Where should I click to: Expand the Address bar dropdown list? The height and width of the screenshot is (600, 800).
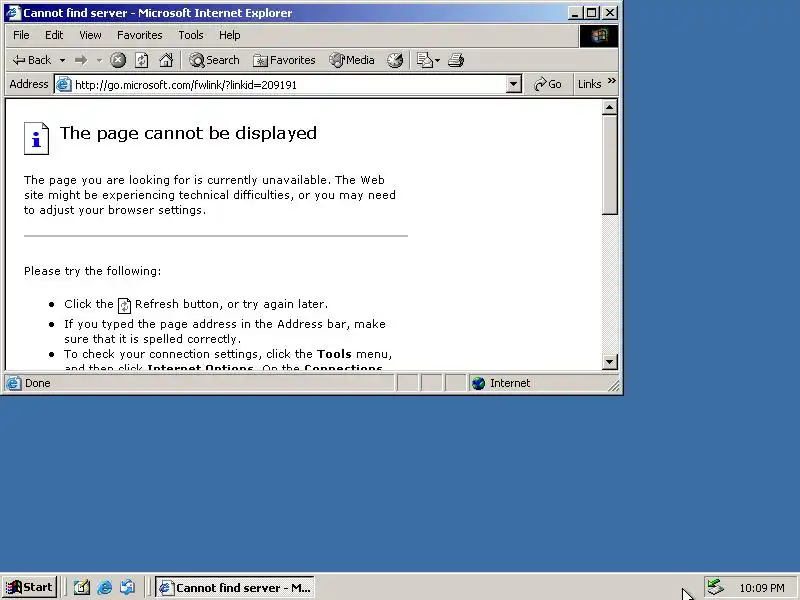coord(514,84)
